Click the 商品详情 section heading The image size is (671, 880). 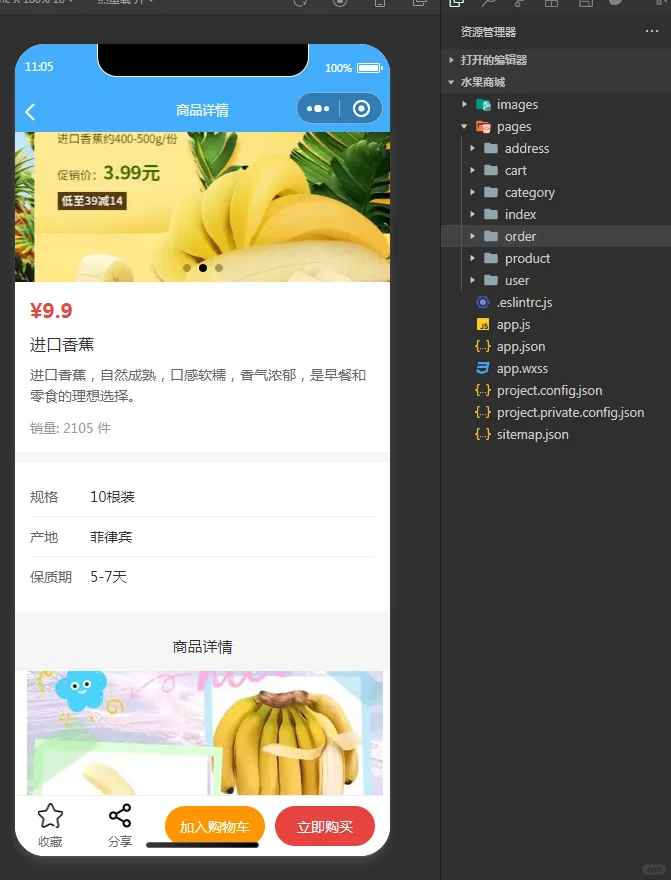point(203,647)
